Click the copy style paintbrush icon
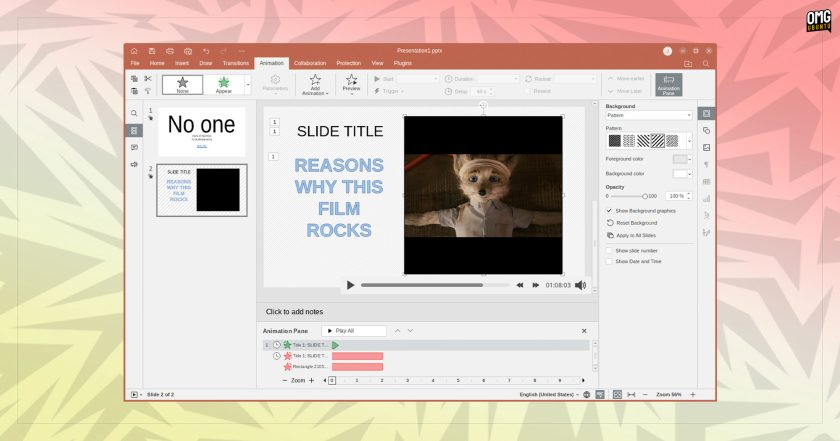840x441 pixels. click(148, 91)
